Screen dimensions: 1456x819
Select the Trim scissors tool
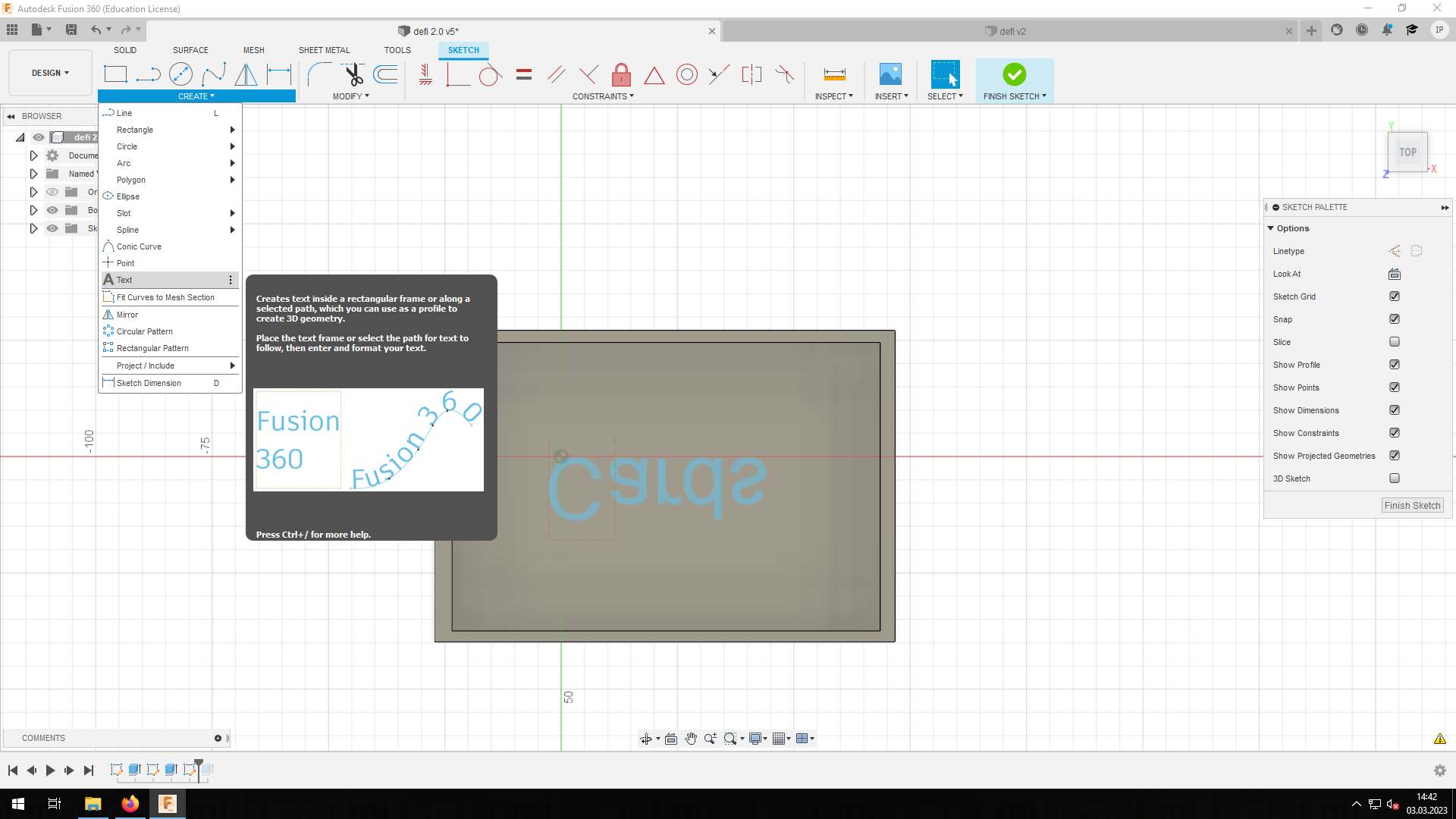point(353,74)
